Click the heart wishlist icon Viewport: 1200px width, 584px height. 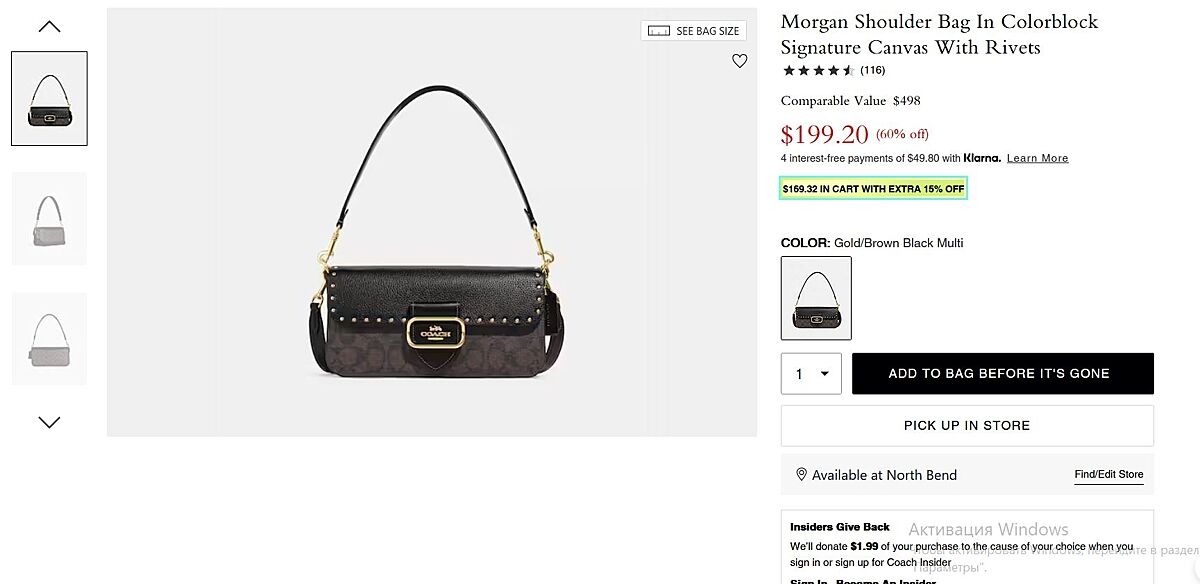(x=739, y=61)
